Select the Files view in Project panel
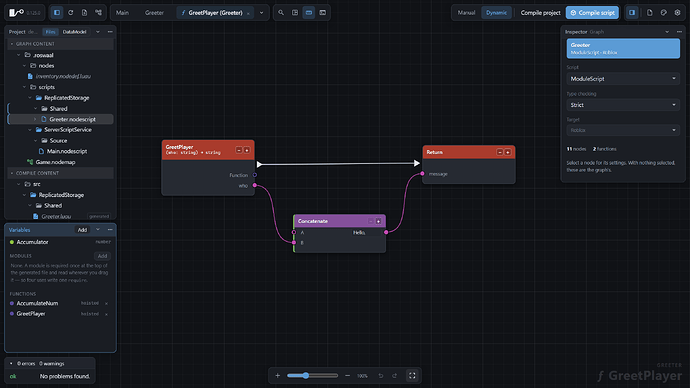The width and height of the screenshot is (690, 388). [x=51, y=32]
